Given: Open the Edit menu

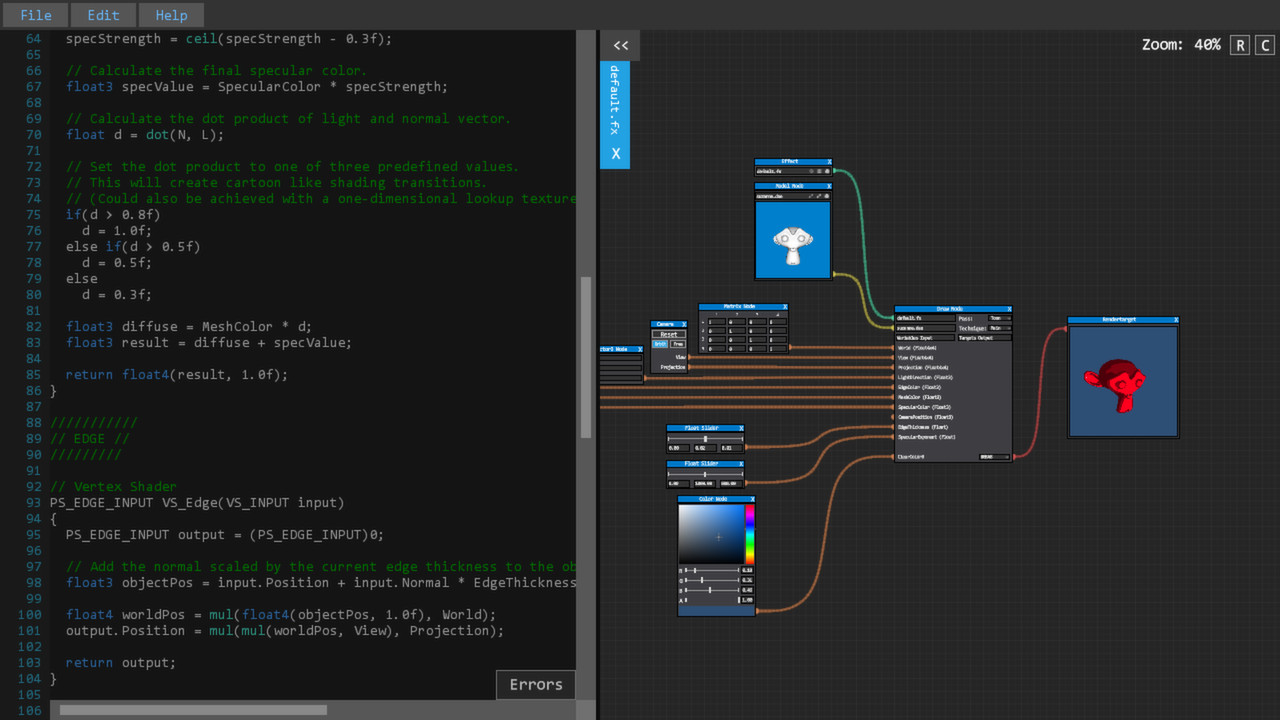Looking at the screenshot, I should click(103, 14).
